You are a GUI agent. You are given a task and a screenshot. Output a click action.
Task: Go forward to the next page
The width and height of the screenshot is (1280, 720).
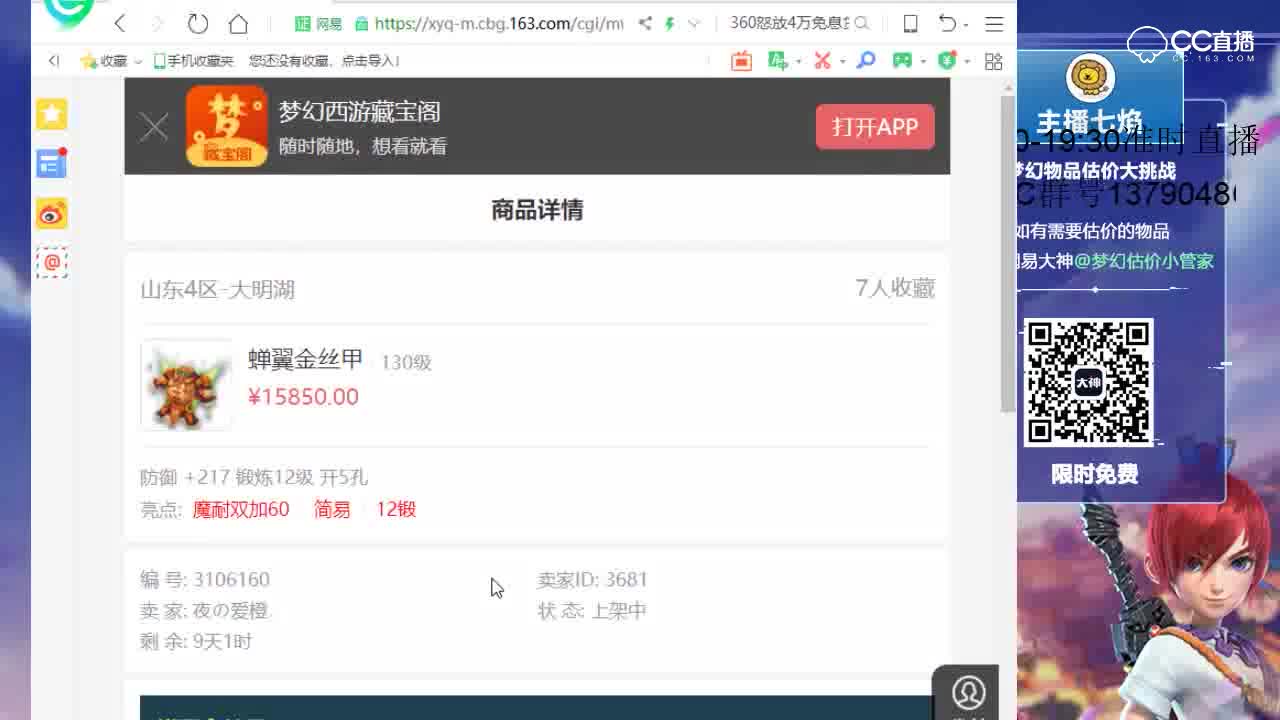tap(157, 23)
